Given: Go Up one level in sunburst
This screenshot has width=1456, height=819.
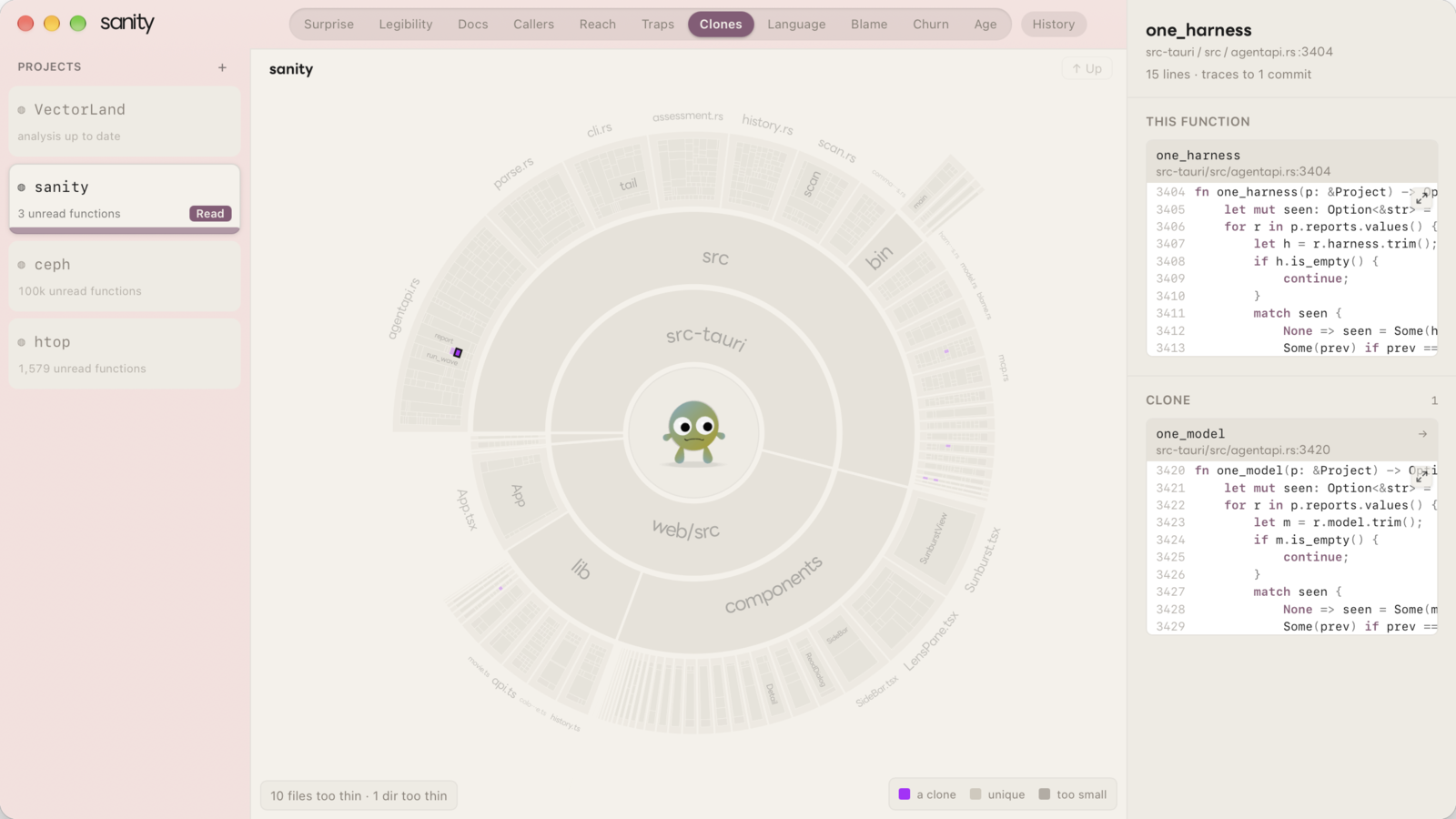Looking at the screenshot, I should coord(1087,68).
